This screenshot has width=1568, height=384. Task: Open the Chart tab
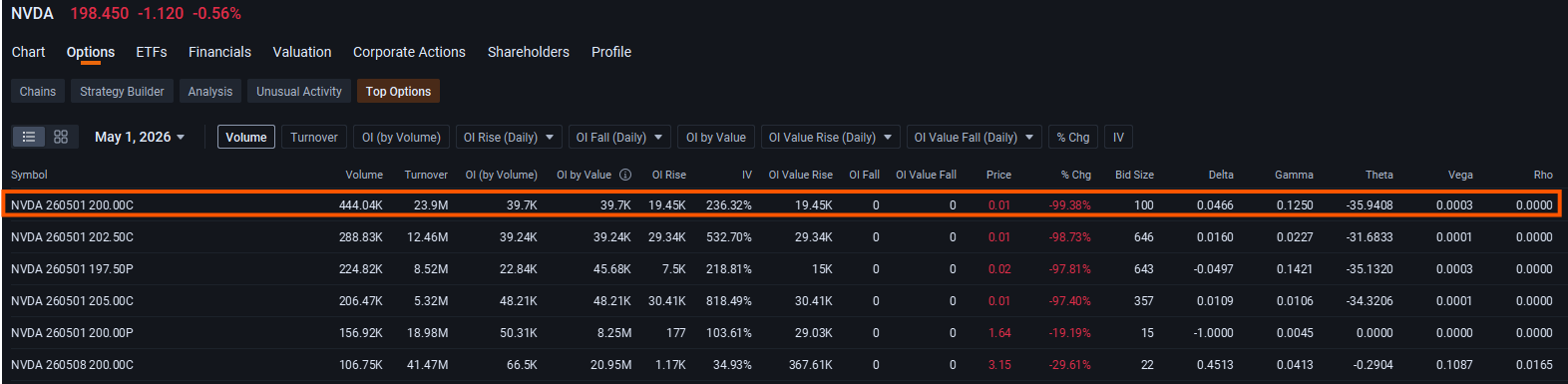[28, 52]
